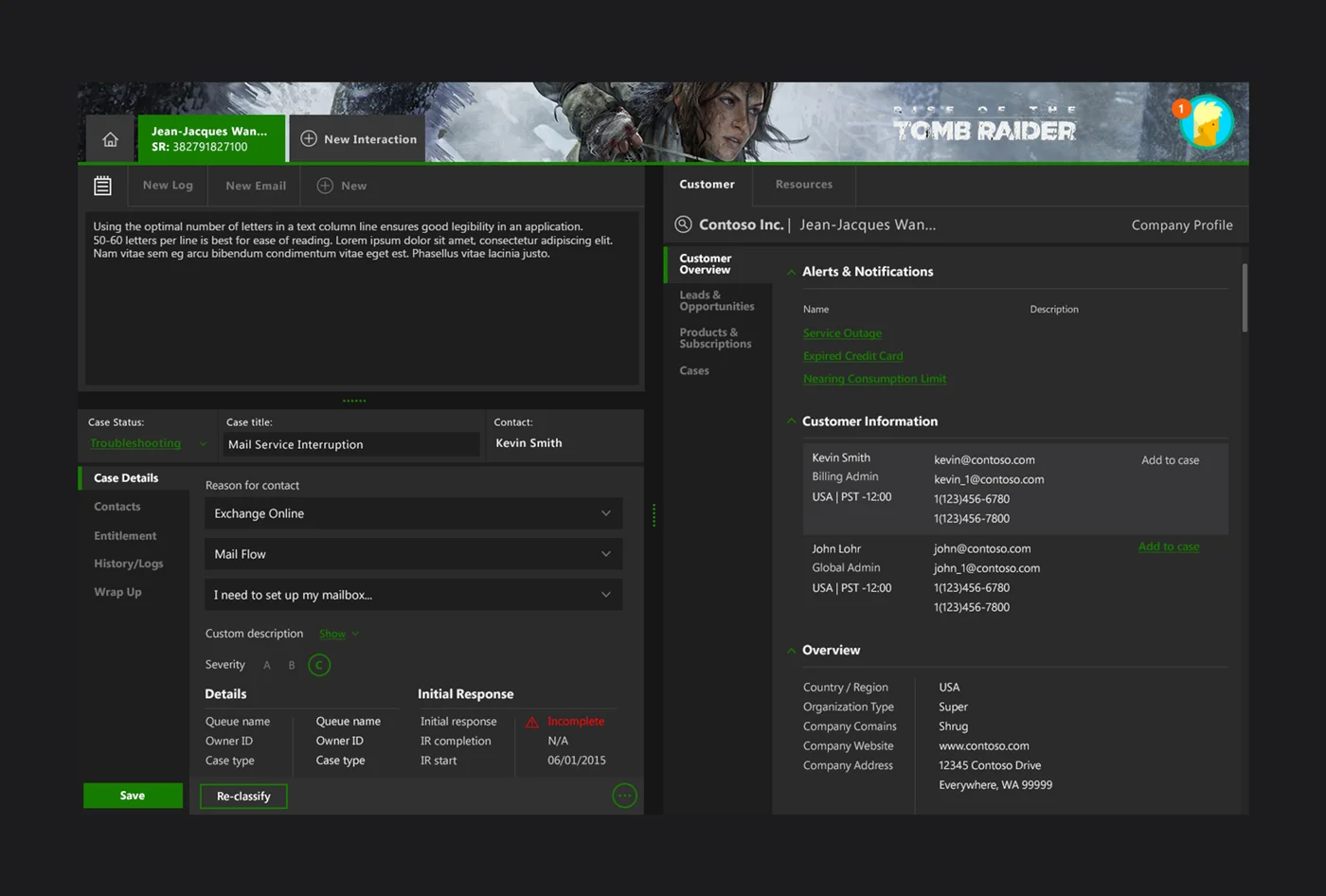Click Add to case for Kevin Smith
The height and width of the screenshot is (896, 1326).
click(1170, 460)
